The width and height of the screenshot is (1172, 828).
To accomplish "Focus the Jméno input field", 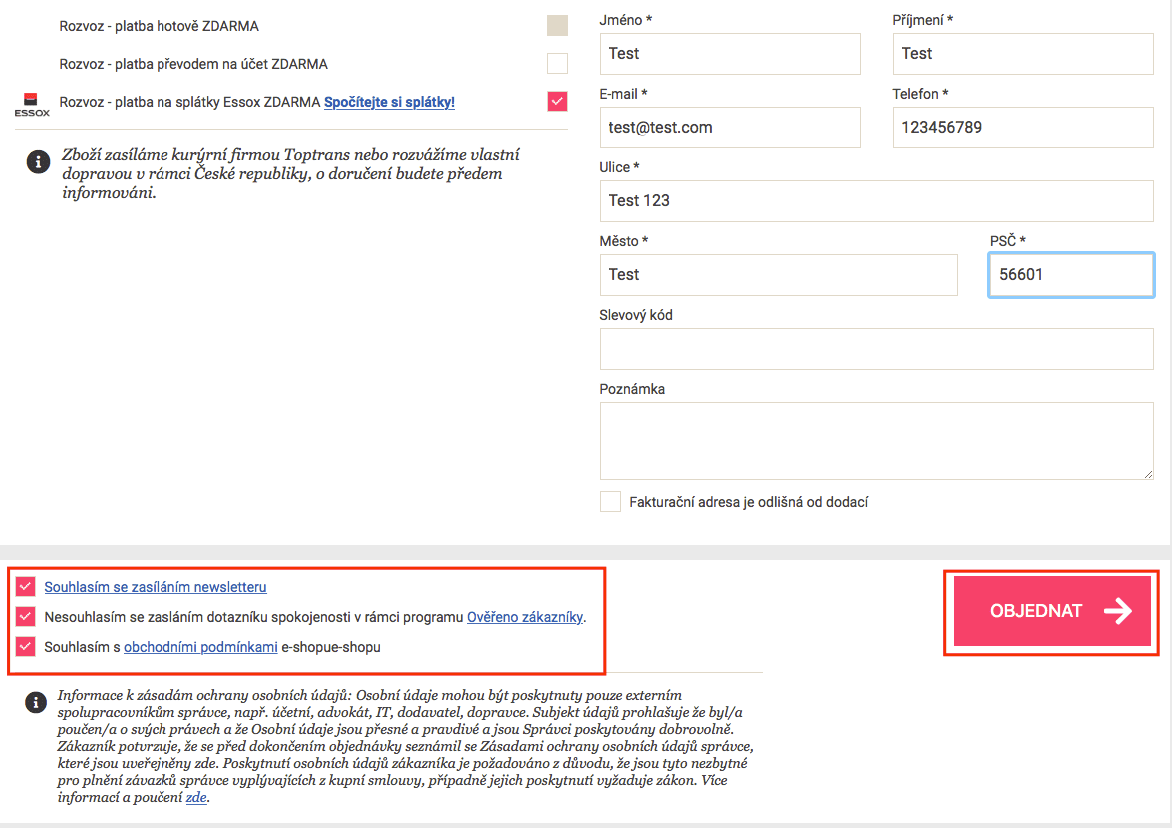I will pyautogui.click(x=730, y=54).
